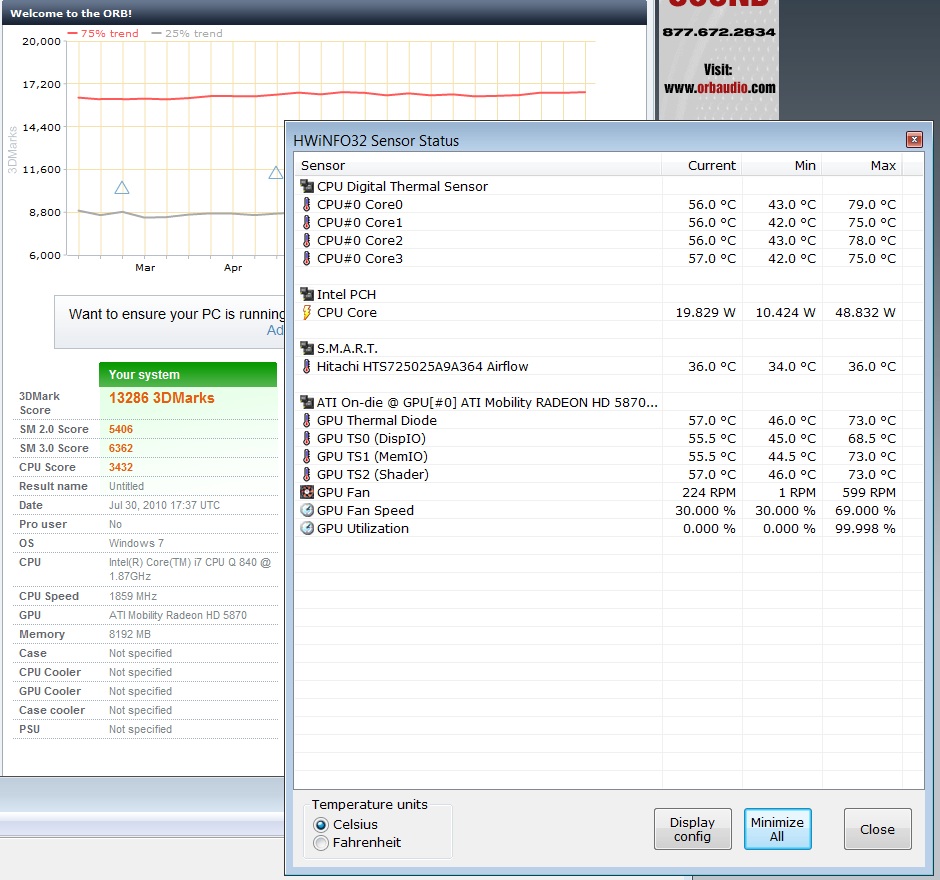Click the CPU Digital Thermal Sensor chip icon
This screenshot has width=940, height=880.
(x=307, y=186)
